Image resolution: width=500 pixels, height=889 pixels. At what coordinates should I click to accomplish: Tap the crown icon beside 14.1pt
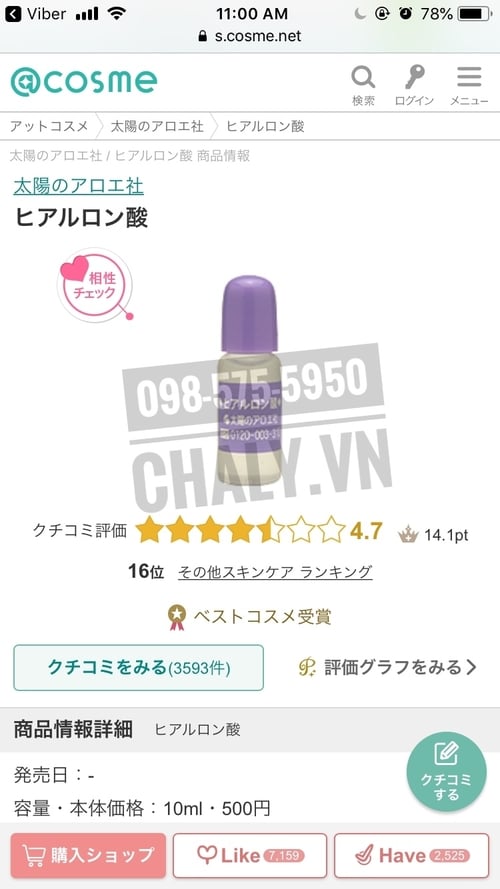[408, 534]
